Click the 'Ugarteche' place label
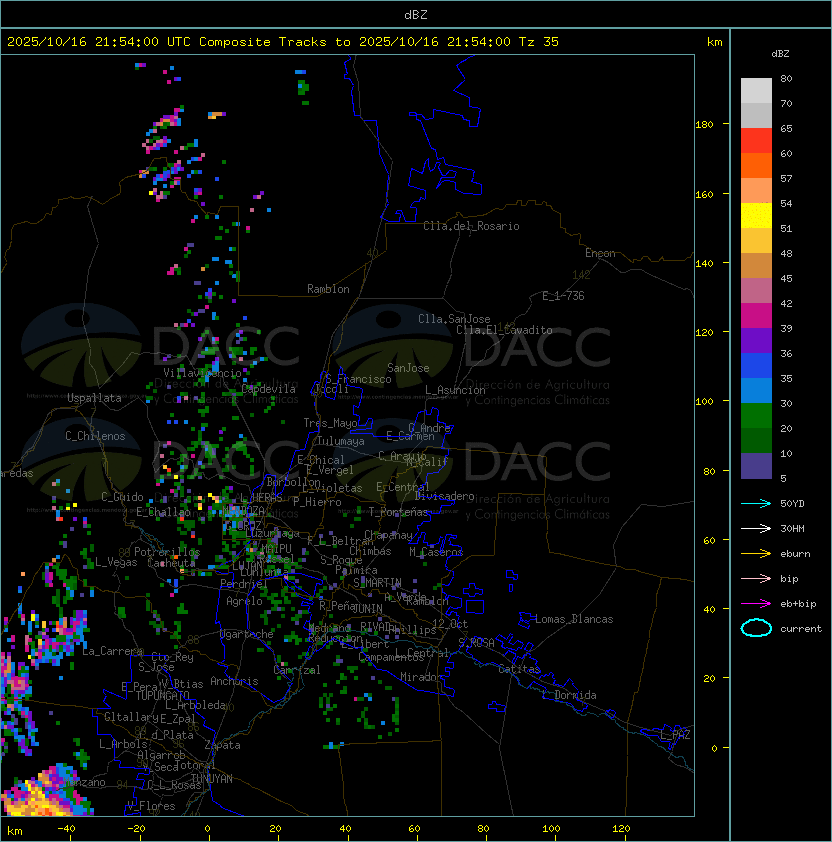The width and height of the screenshot is (832, 842). tap(247, 634)
